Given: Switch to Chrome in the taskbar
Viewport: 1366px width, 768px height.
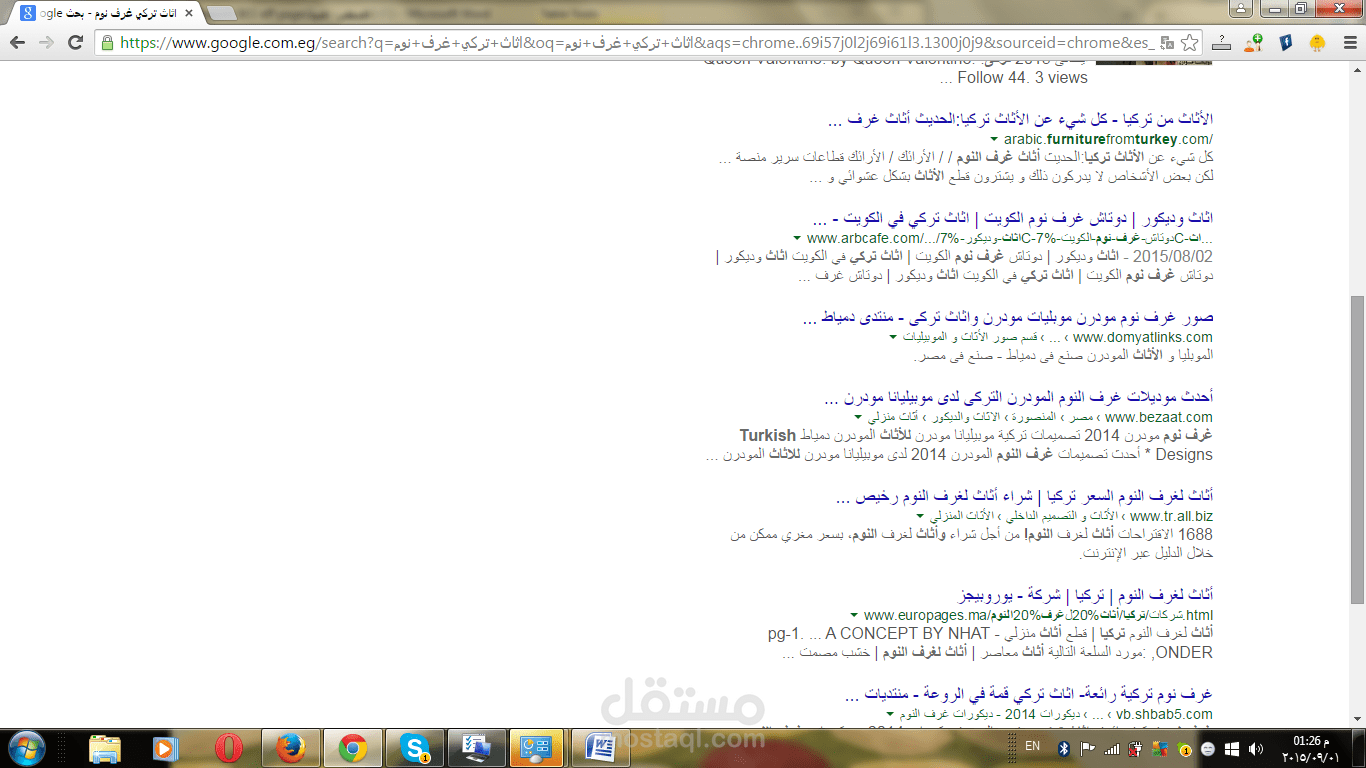Looking at the screenshot, I should (x=352, y=748).
